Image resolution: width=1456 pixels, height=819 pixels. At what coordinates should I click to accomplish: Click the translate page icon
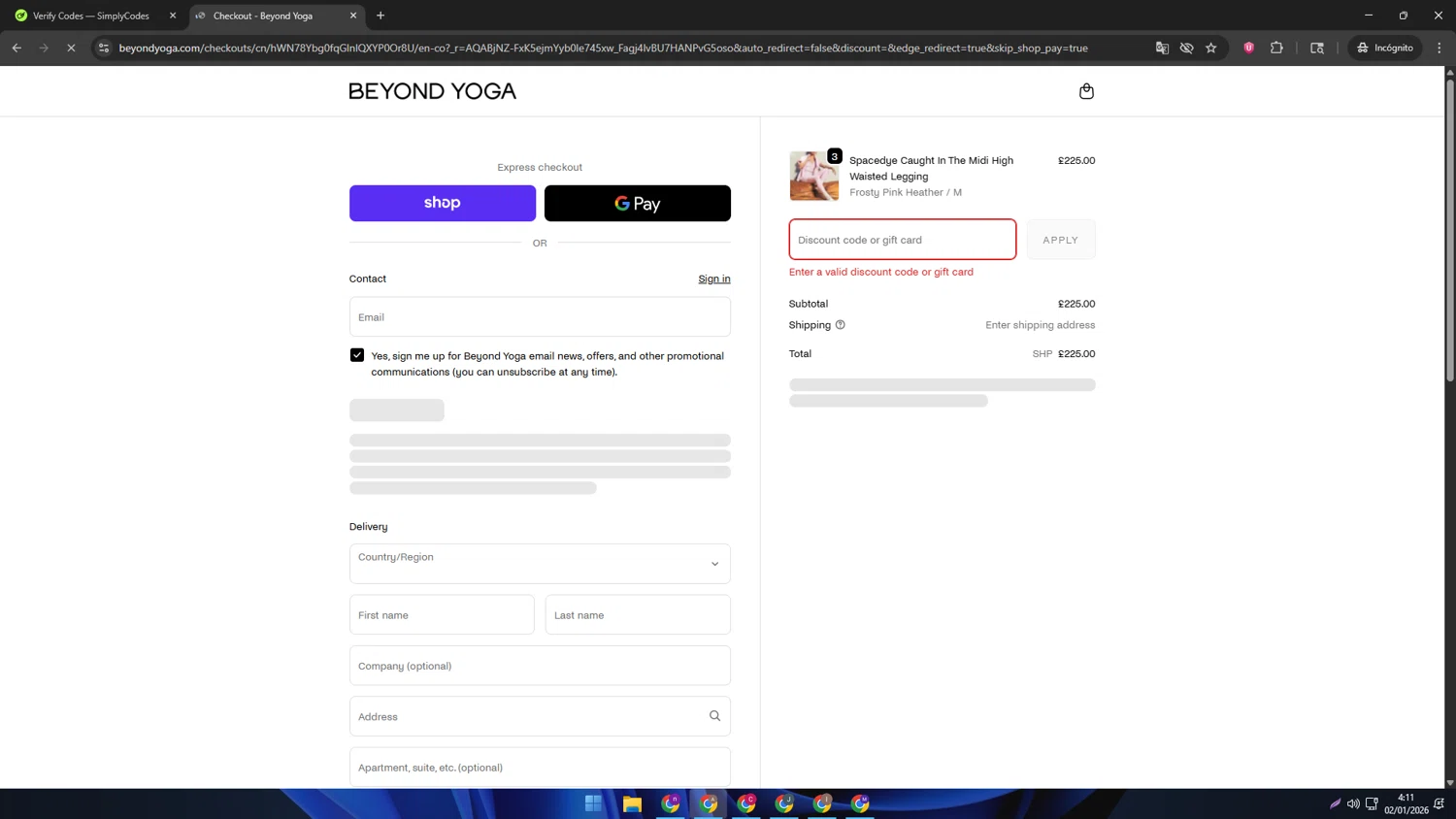coord(1162,48)
